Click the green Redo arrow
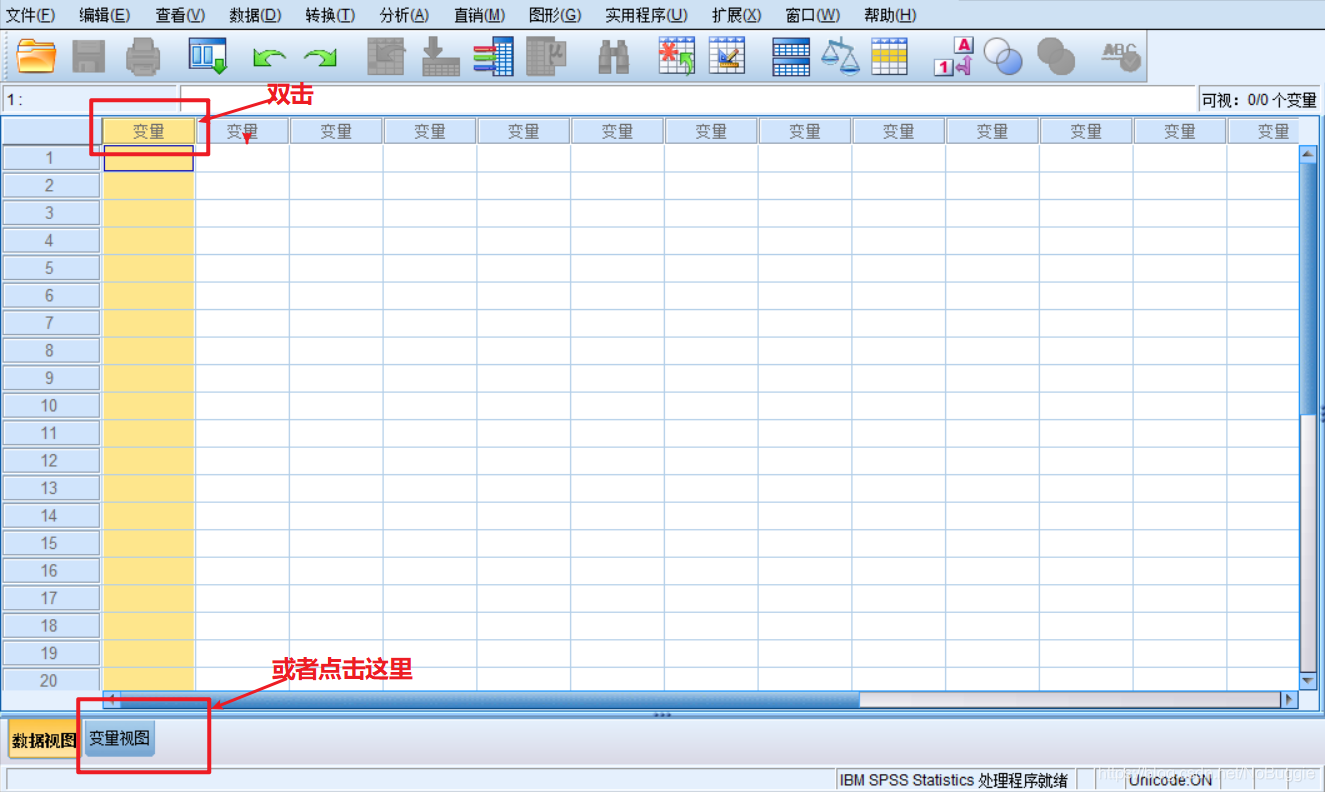The height and width of the screenshot is (792, 1325). point(320,57)
